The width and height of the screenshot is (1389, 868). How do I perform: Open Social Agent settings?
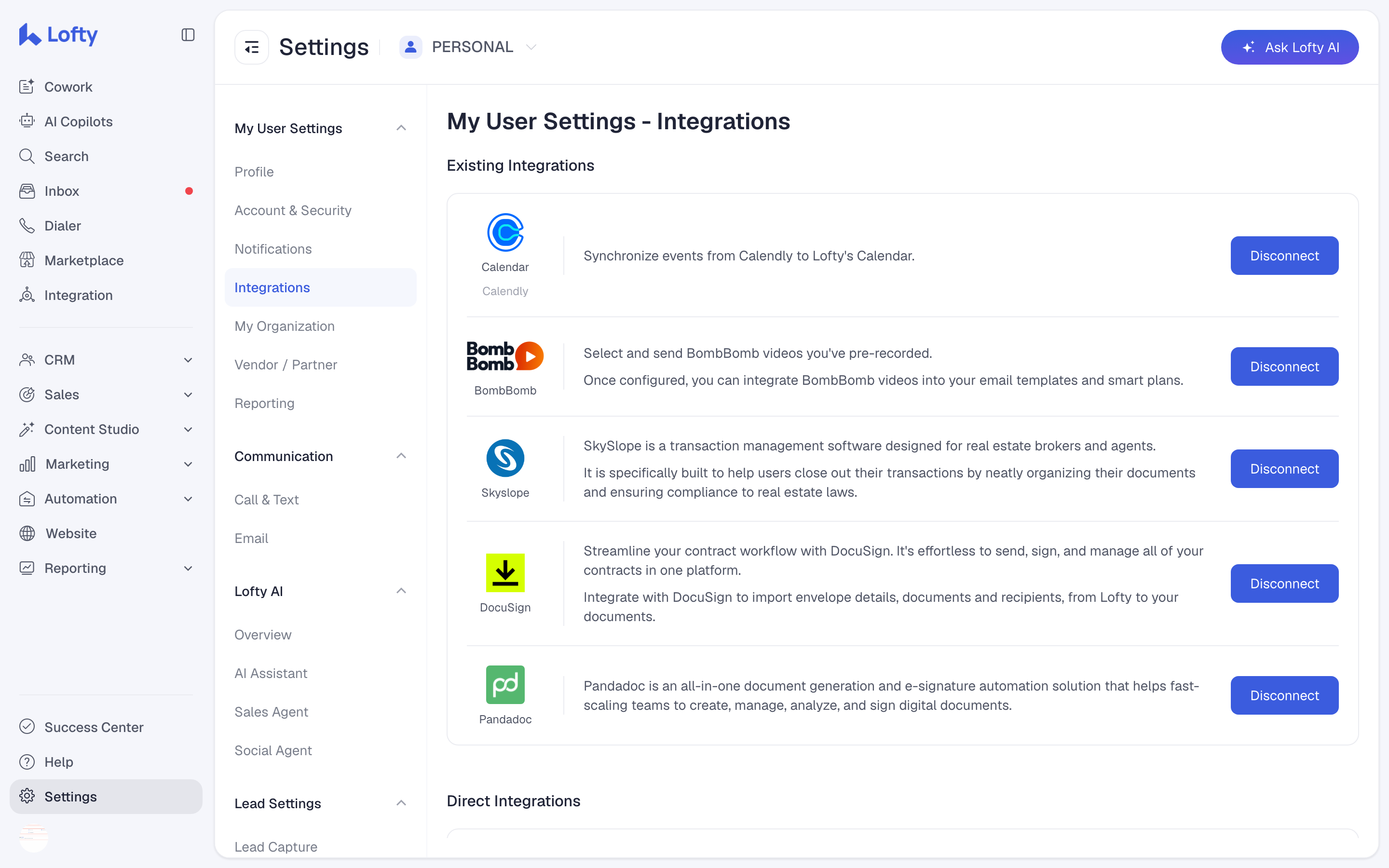coord(320,750)
